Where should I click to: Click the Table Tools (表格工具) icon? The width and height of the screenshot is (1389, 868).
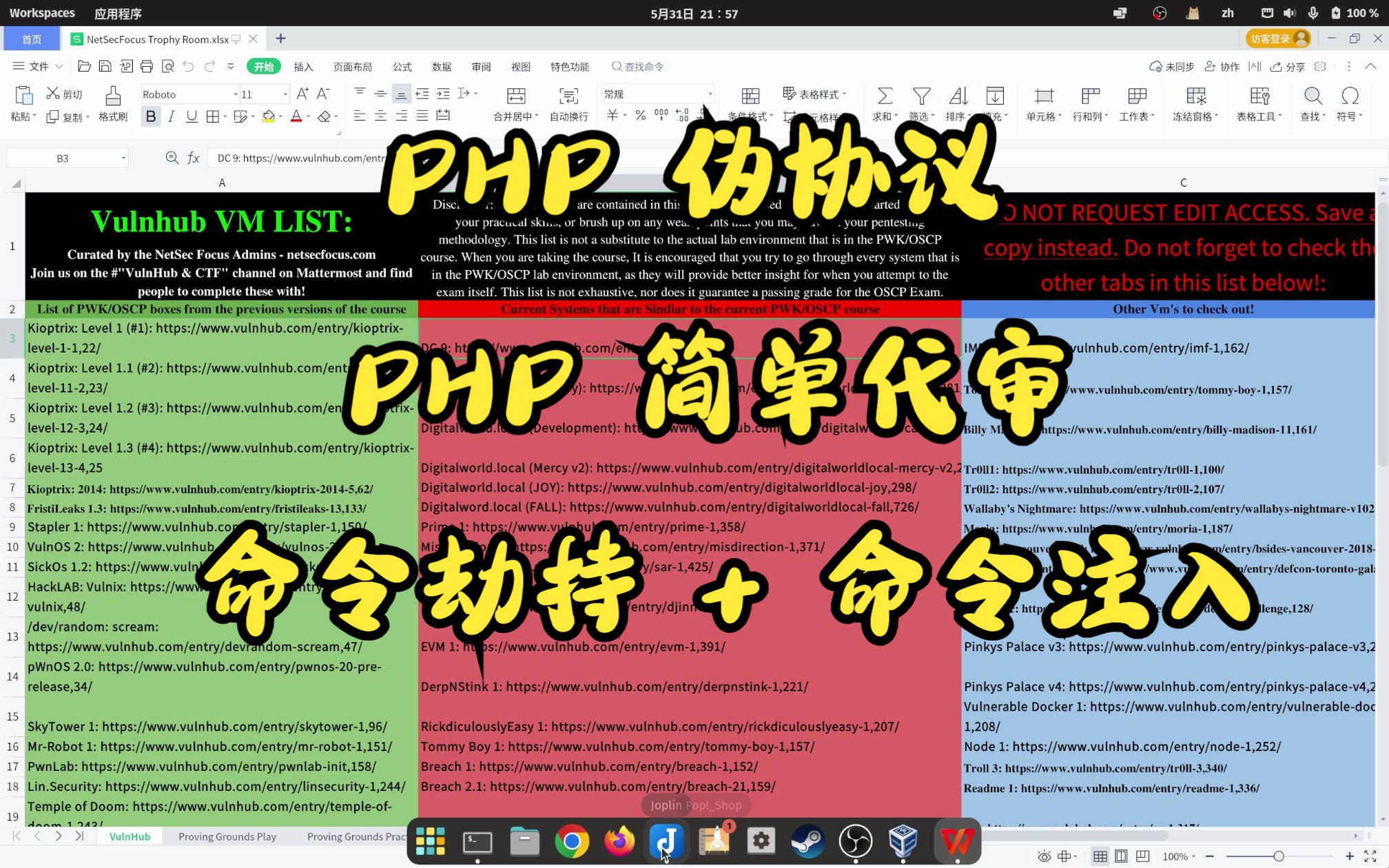click(1259, 96)
